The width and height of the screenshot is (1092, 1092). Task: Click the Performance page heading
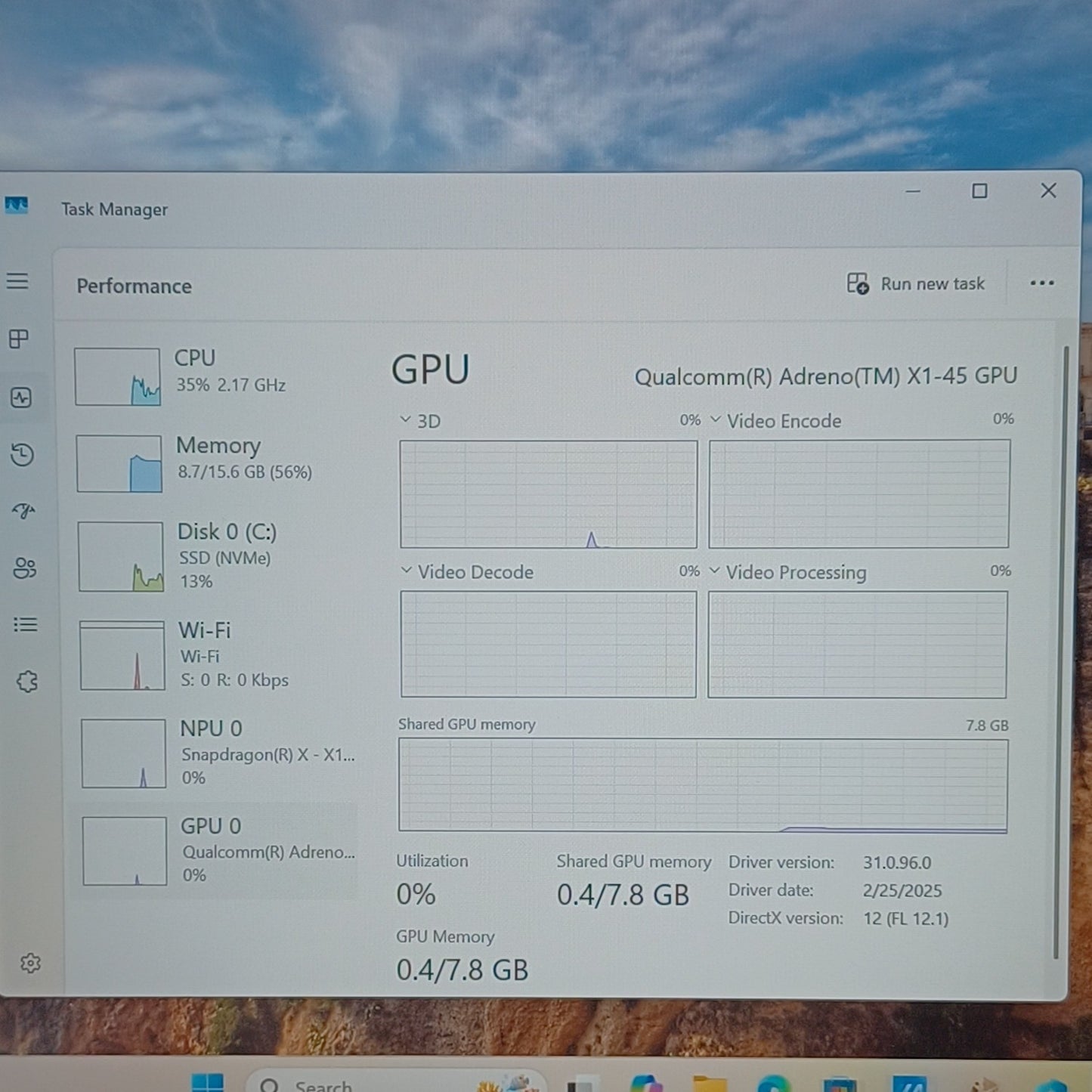pyautogui.click(x=134, y=286)
